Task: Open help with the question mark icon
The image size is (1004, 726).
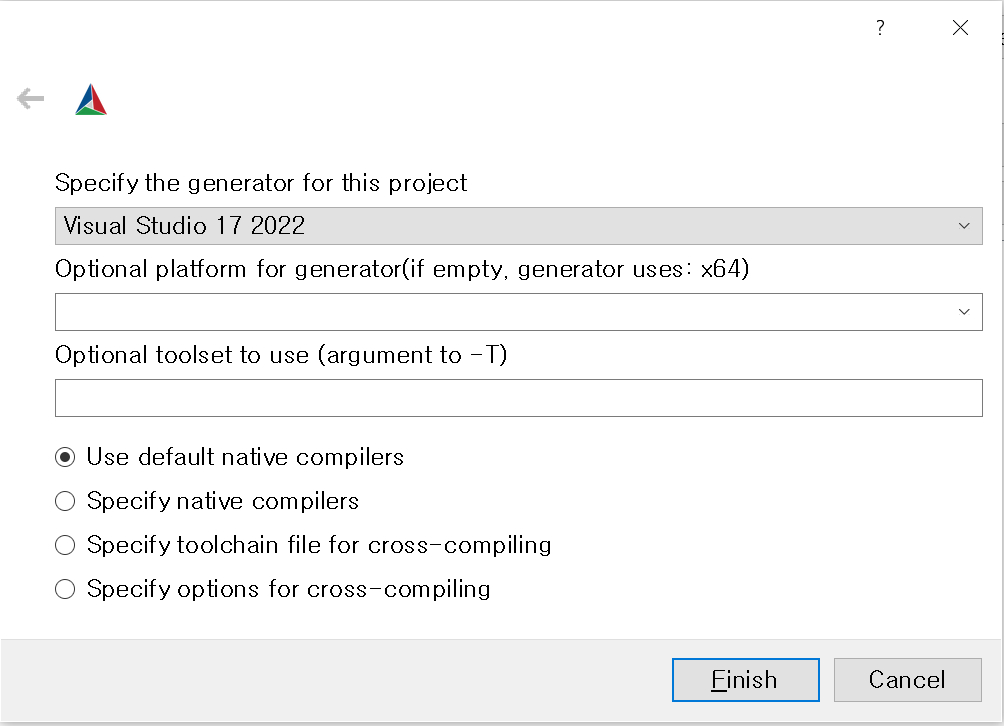Action: pos(880,28)
